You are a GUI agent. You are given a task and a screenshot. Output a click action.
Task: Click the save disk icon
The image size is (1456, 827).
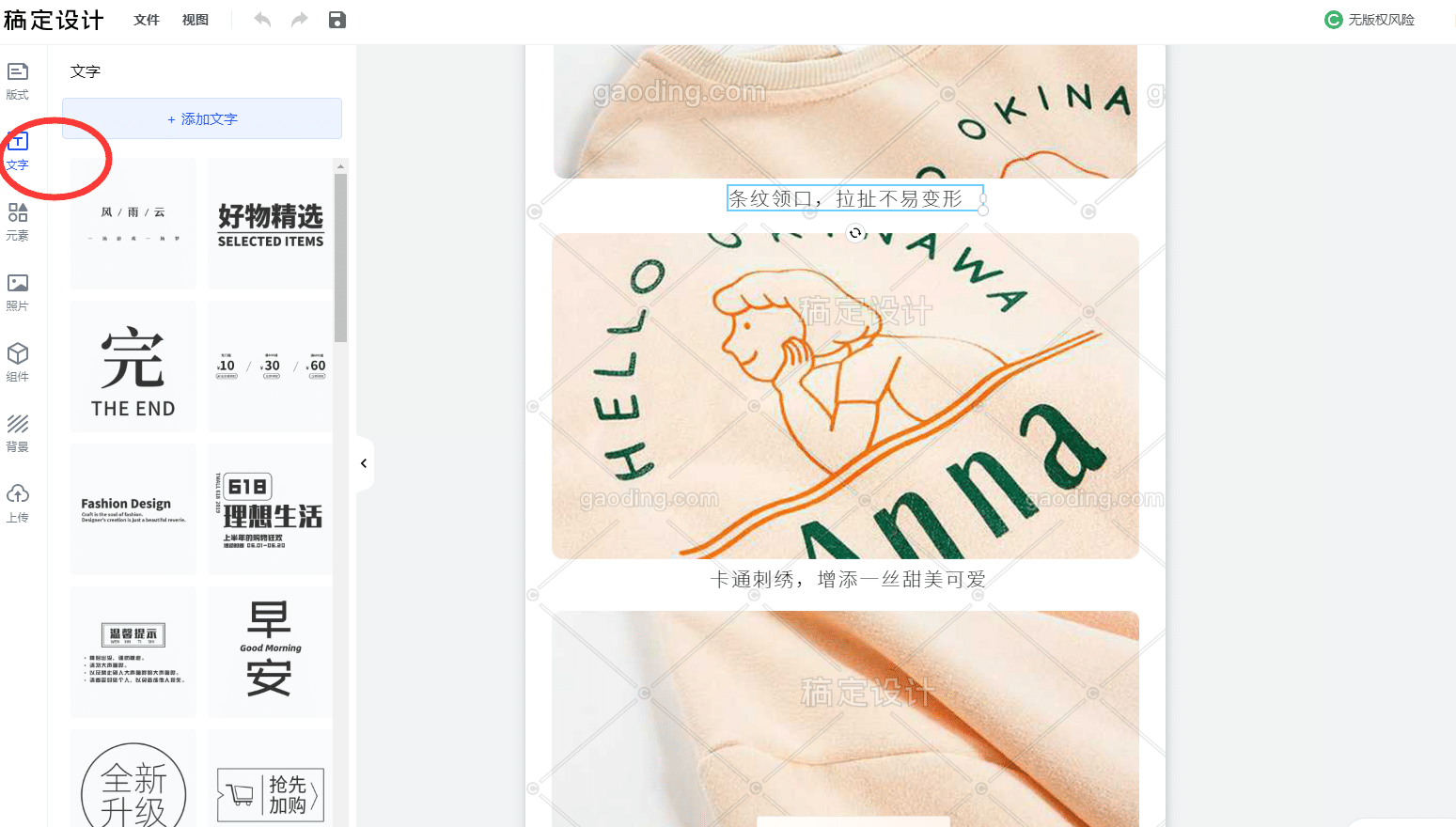point(337,20)
